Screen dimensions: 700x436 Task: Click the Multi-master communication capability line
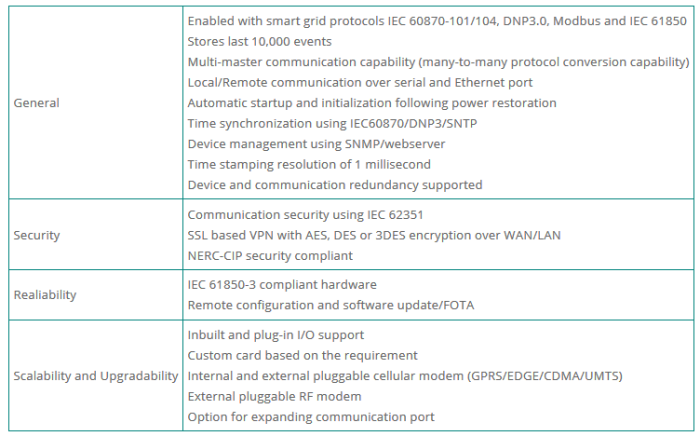tap(438, 62)
